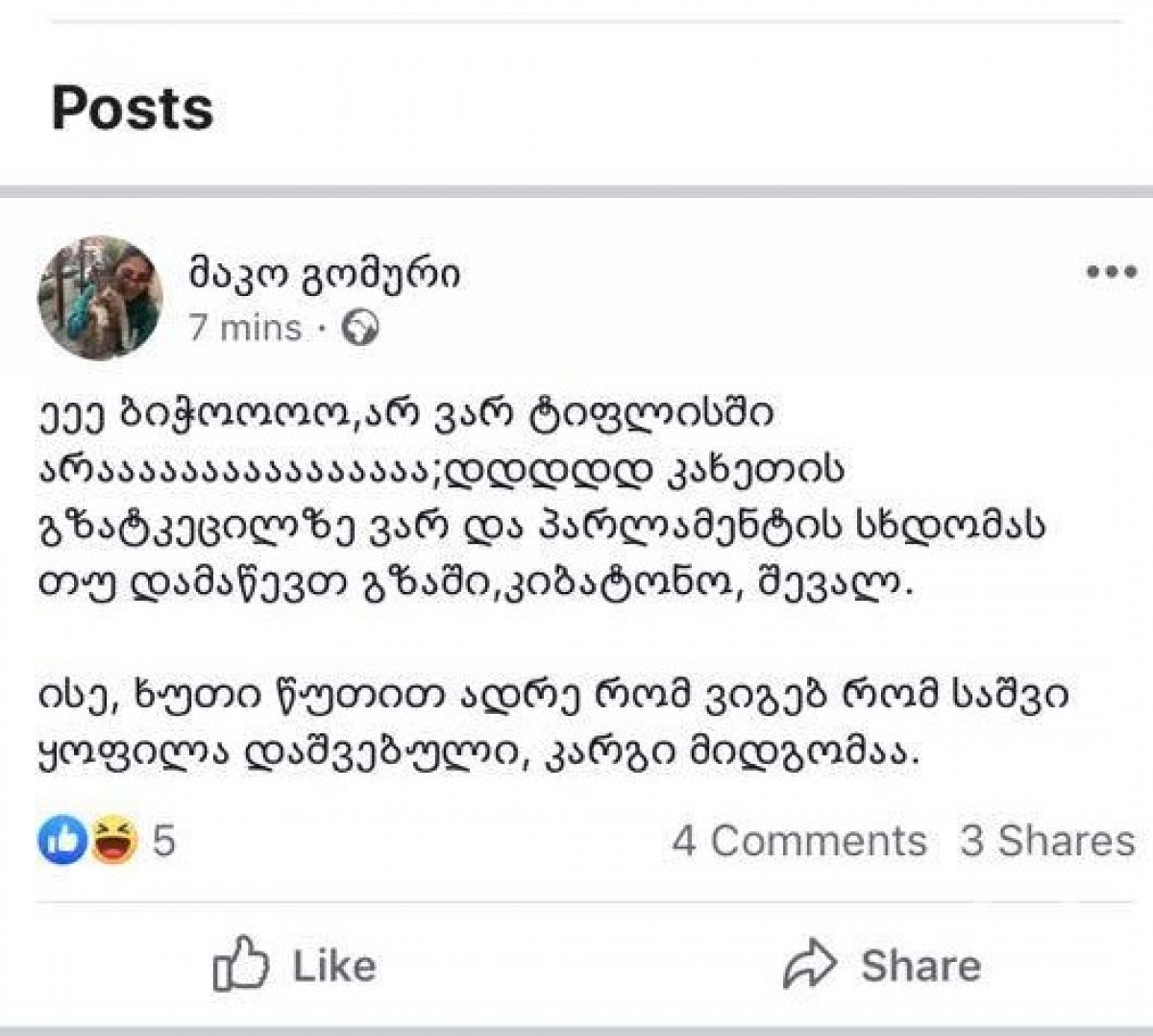Open მაკო გომური's profile by name
The width and height of the screenshot is (1153, 1036).
click(x=325, y=275)
